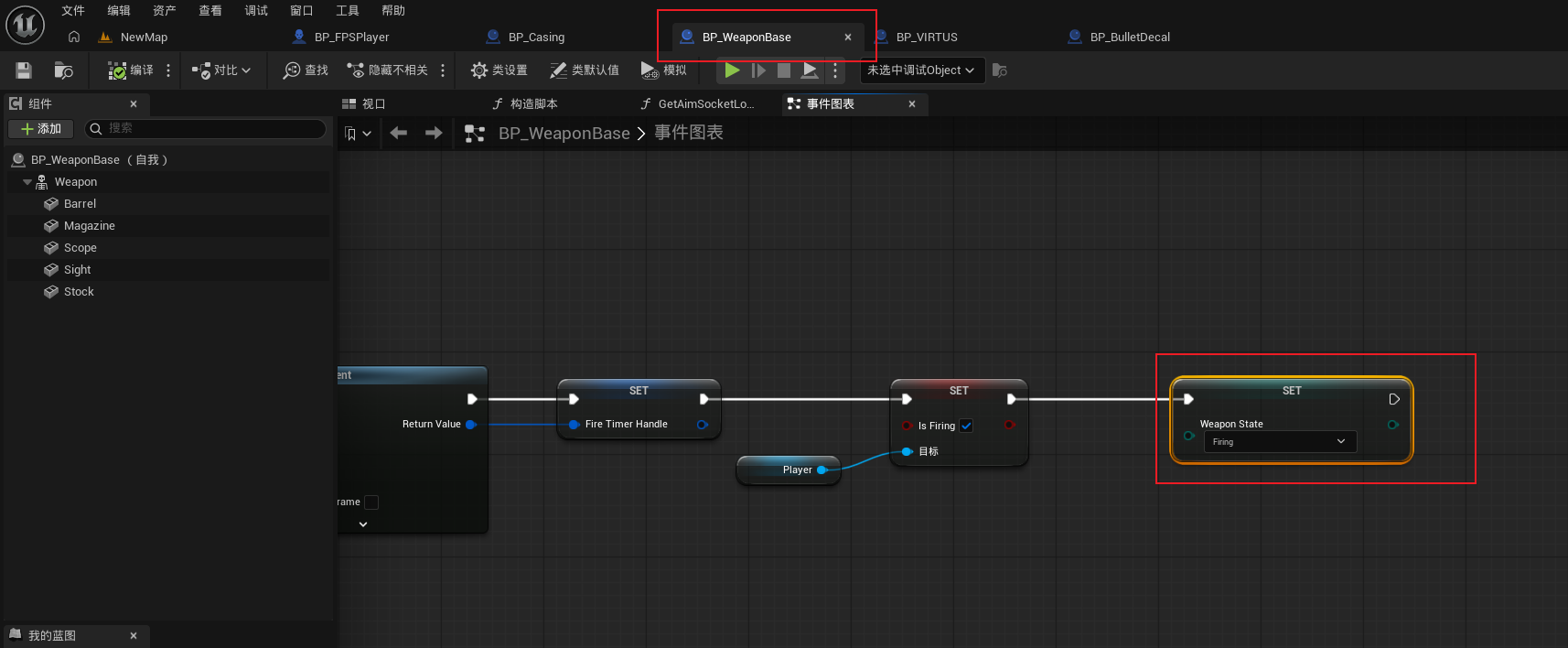The image size is (1568, 648).
Task: Click the Unreal Engine logo icon
Action: [x=25, y=25]
